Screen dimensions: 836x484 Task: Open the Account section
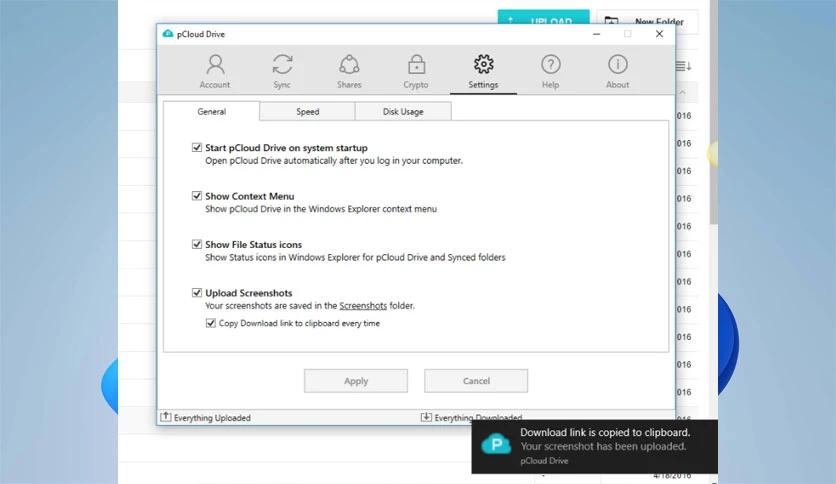215,71
